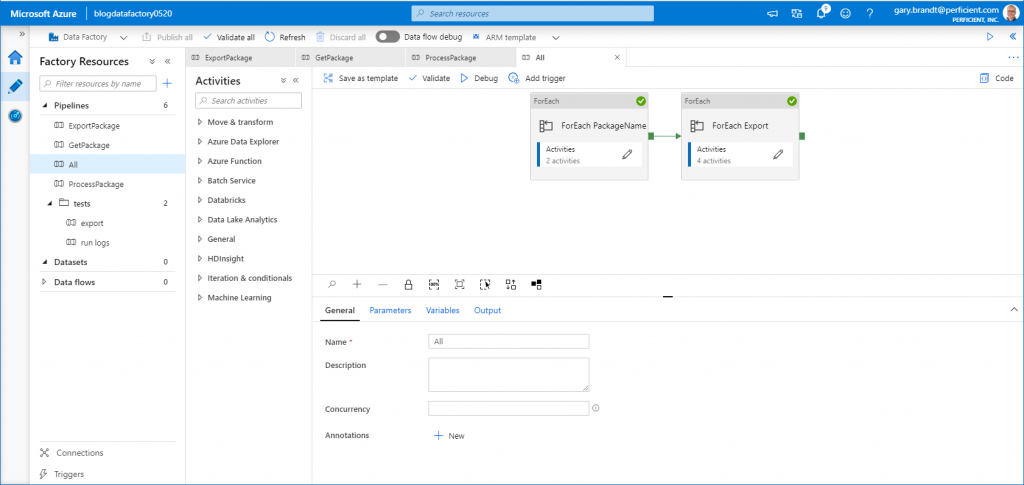Click the Debug button
The height and width of the screenshot is (485, 1024).
pyautogui.click(x=479, y=78)
